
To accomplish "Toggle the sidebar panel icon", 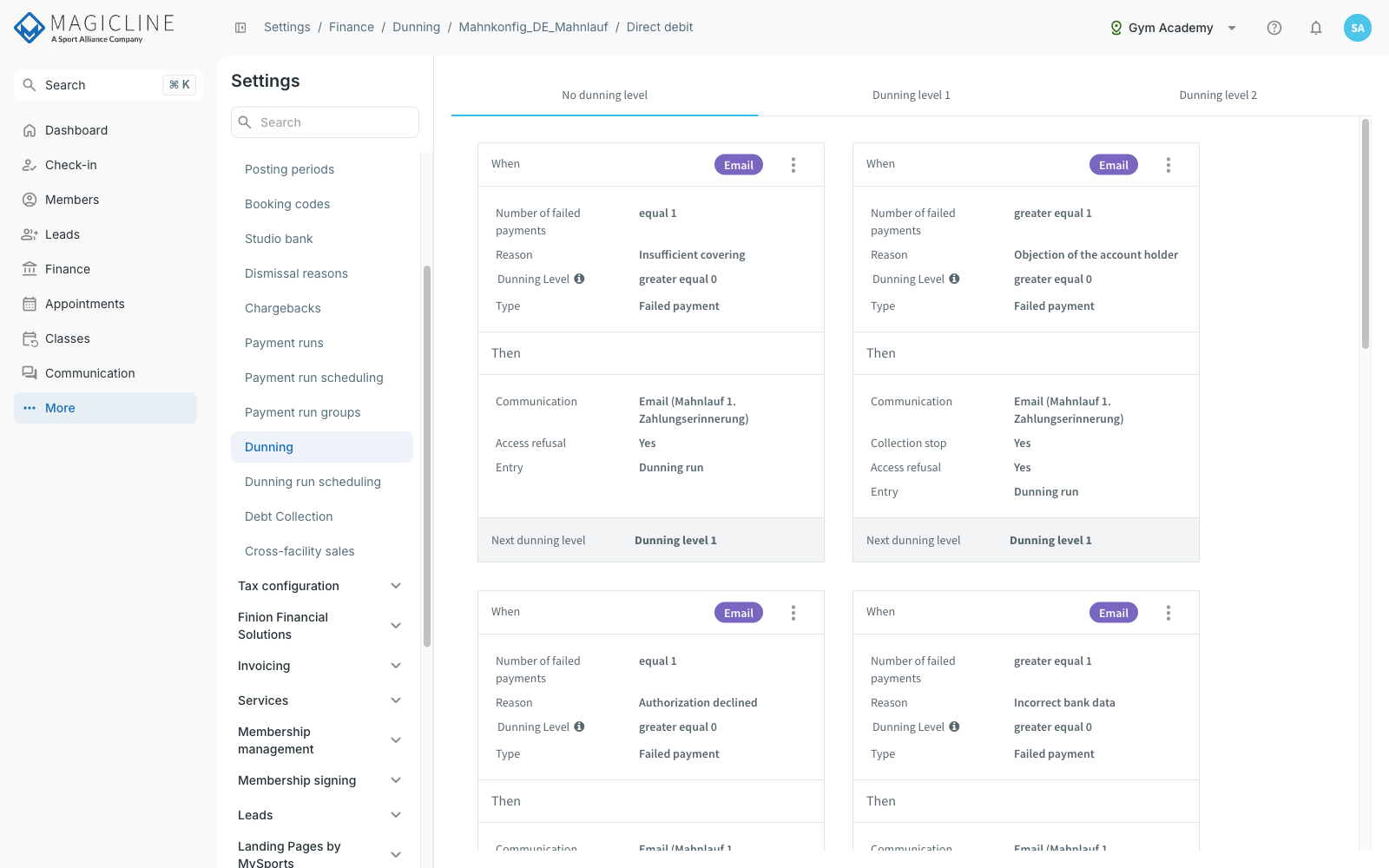I will 240,28.
